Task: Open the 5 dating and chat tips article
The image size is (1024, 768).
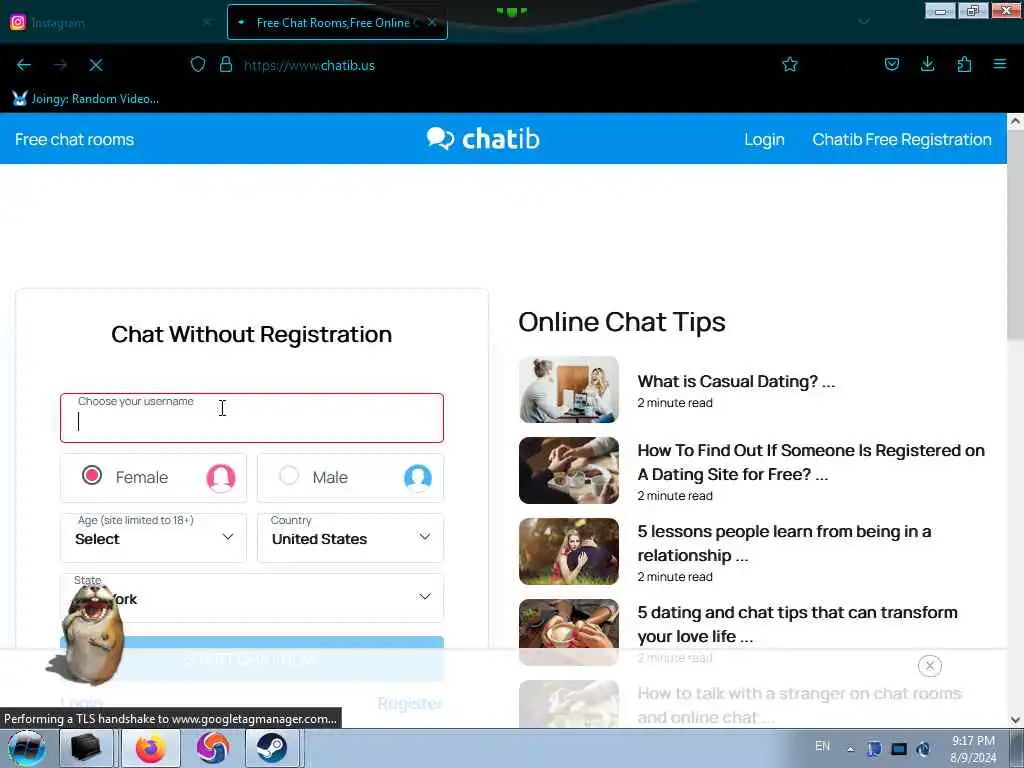Action: point(797,624)
